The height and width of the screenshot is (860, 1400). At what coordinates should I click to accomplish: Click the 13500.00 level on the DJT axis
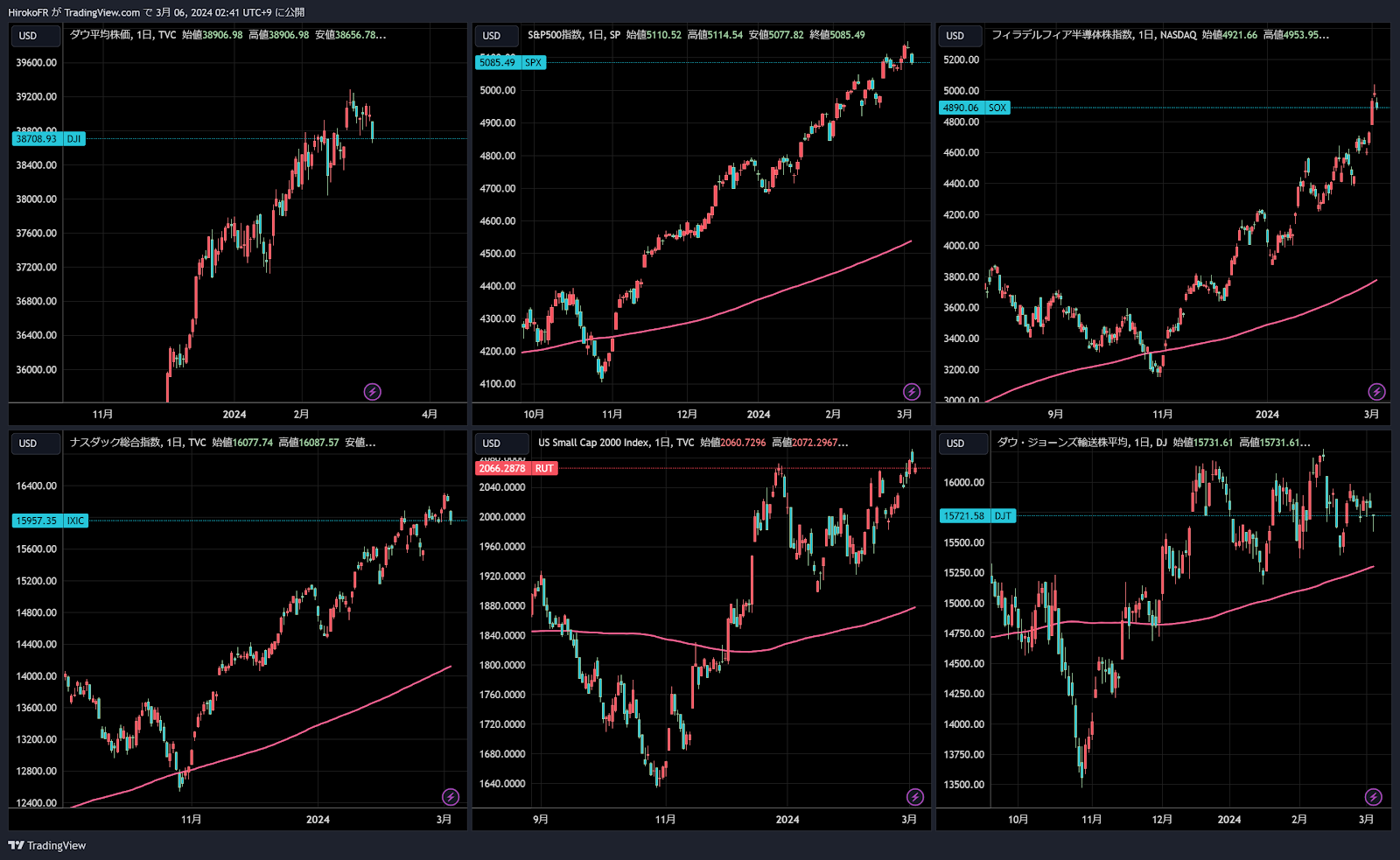[963, 785]
